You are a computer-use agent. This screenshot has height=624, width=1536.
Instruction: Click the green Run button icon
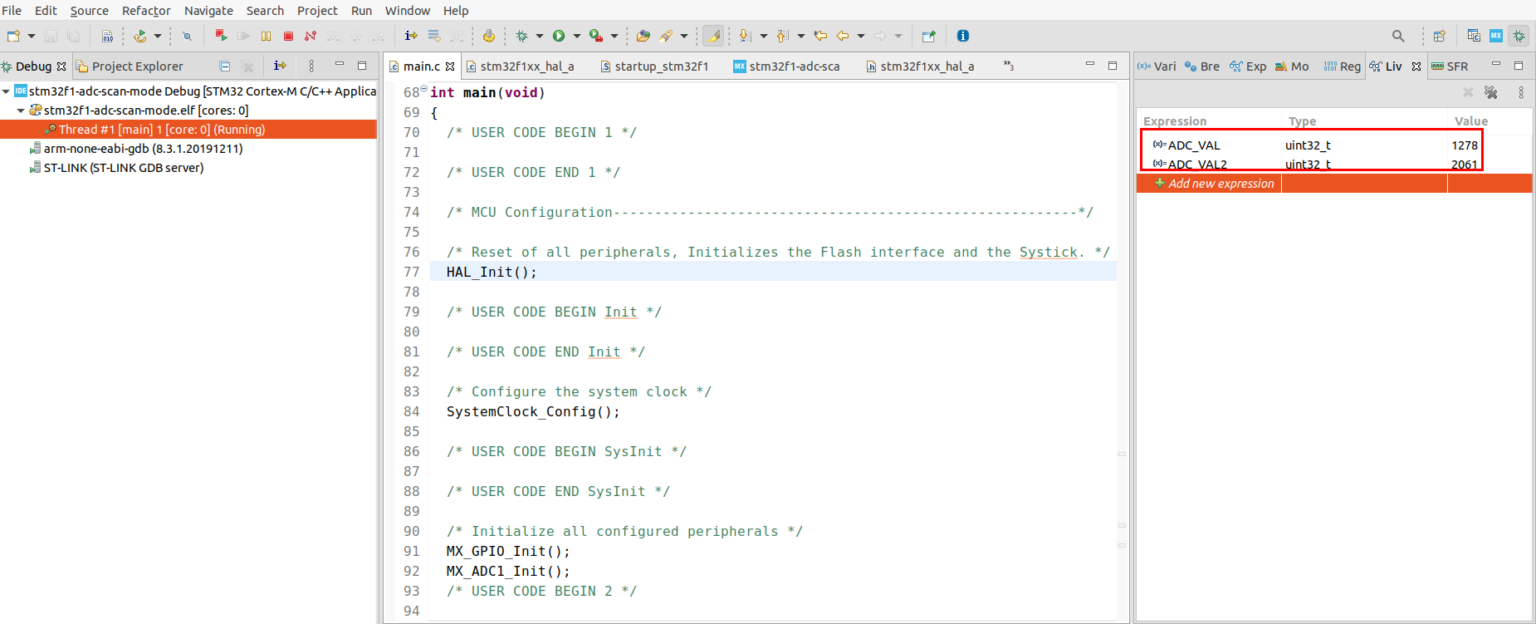pos(559,36)
